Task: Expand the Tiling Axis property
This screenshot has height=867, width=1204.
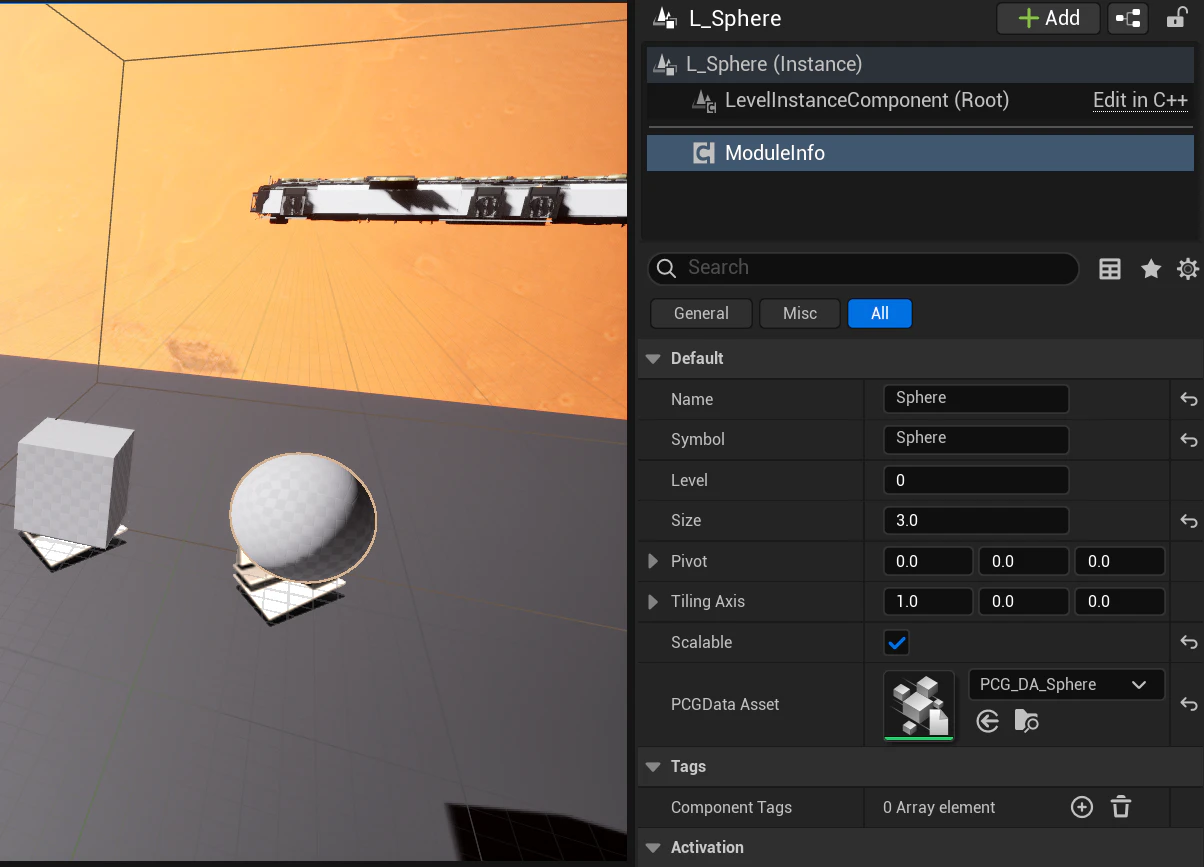Action: (653, 601)
